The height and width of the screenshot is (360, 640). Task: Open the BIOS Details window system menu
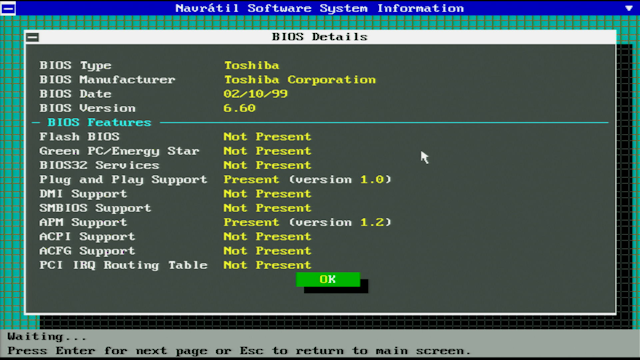[33, 37]
